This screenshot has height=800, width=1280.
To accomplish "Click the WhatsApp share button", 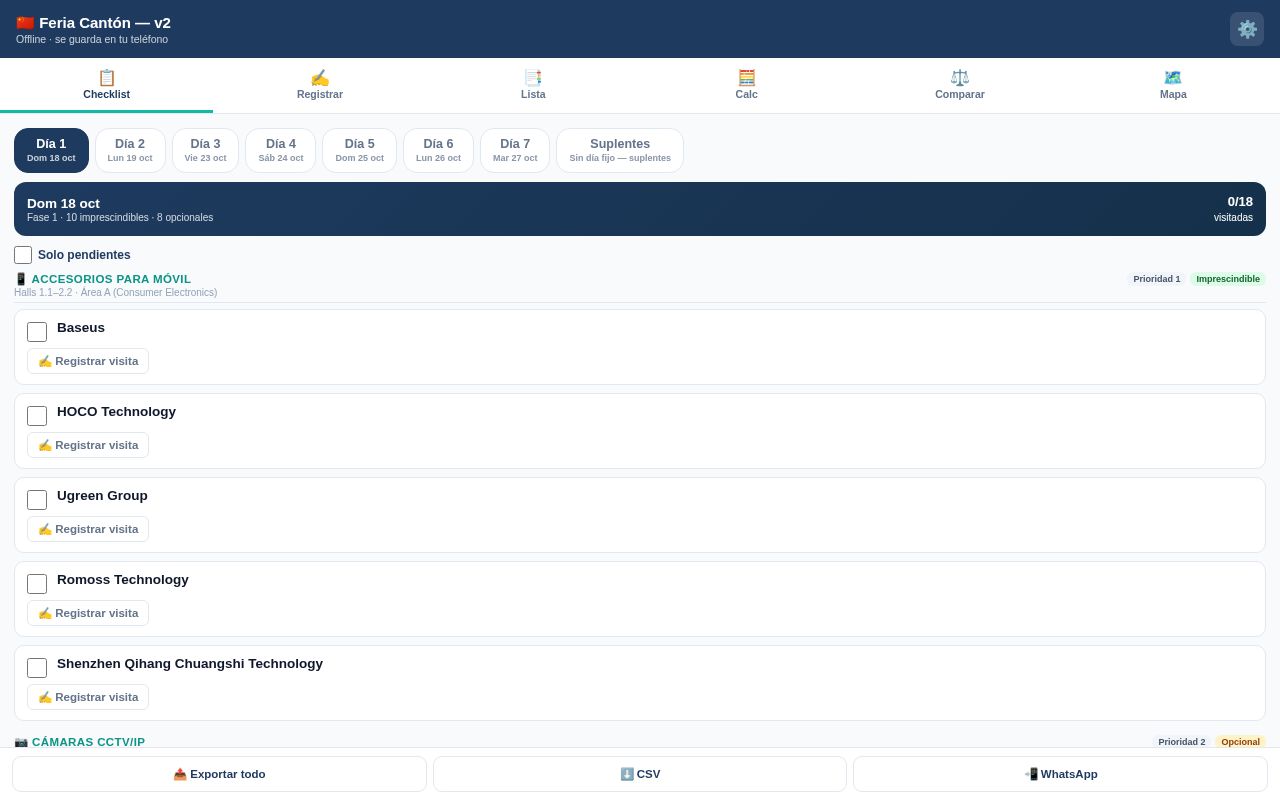I will [x=1060, y=774].
